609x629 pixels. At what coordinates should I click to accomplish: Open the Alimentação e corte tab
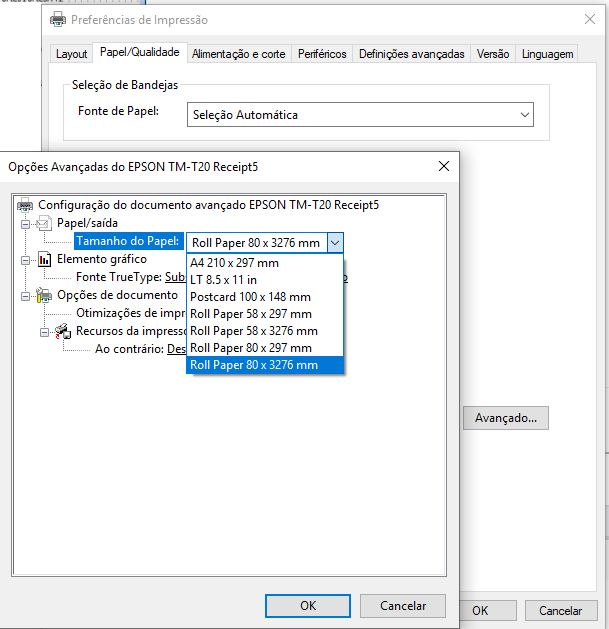[x=238, y=54]
